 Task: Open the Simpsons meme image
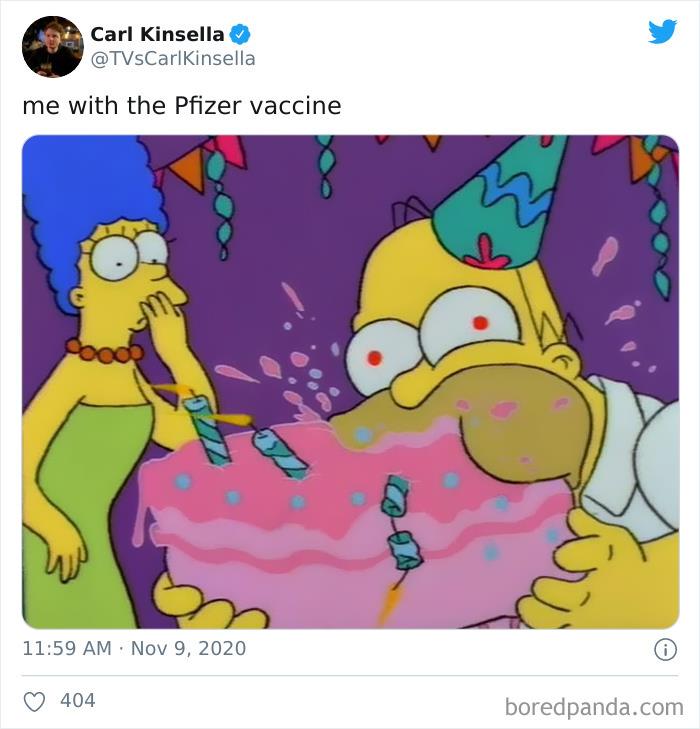[350, 381]
